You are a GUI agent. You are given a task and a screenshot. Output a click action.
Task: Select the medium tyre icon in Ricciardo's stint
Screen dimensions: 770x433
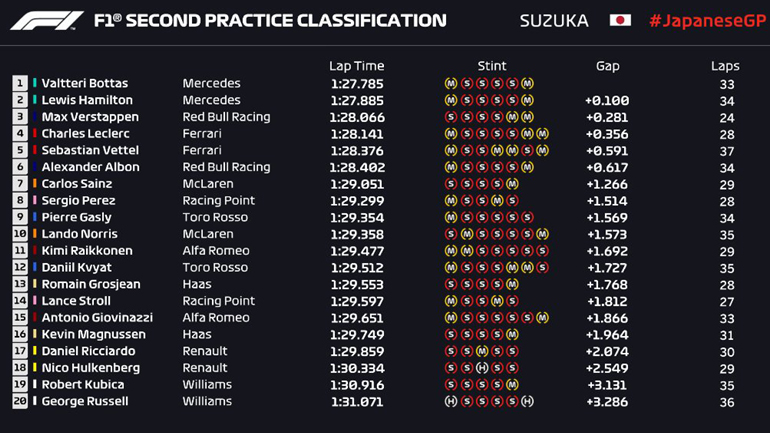pos(482,352)
